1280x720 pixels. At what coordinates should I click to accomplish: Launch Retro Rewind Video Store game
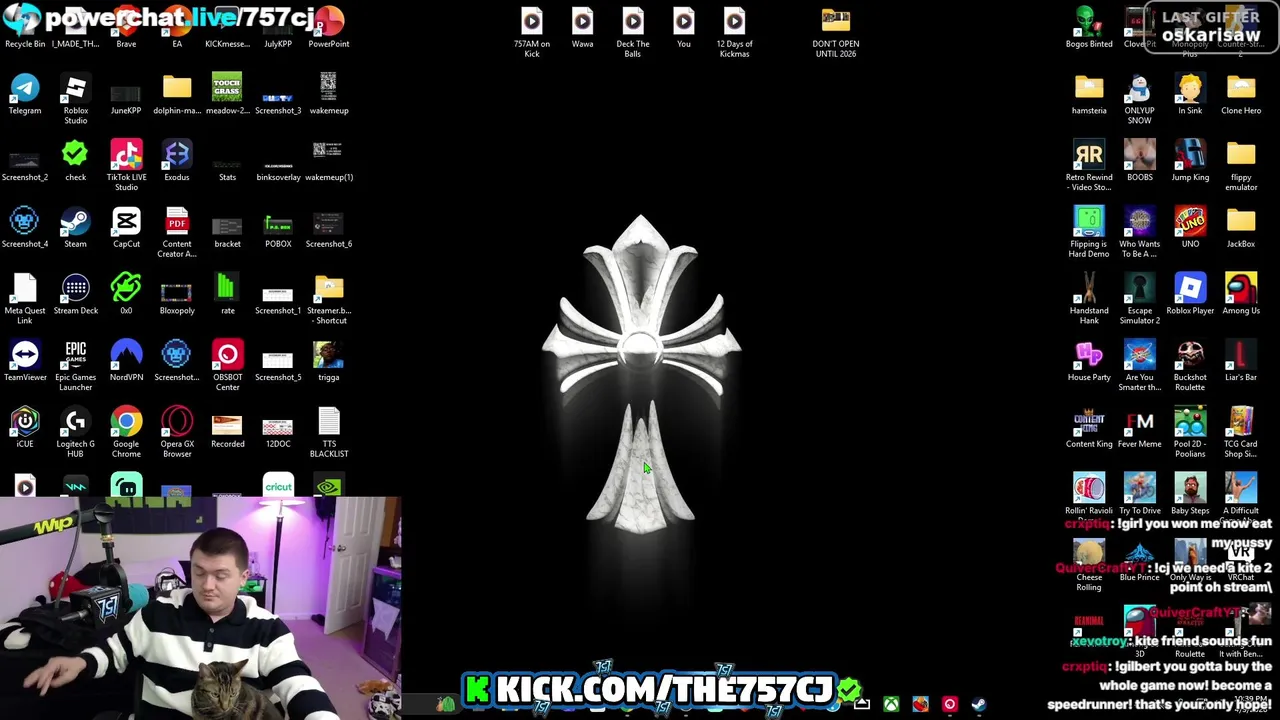1089,165
